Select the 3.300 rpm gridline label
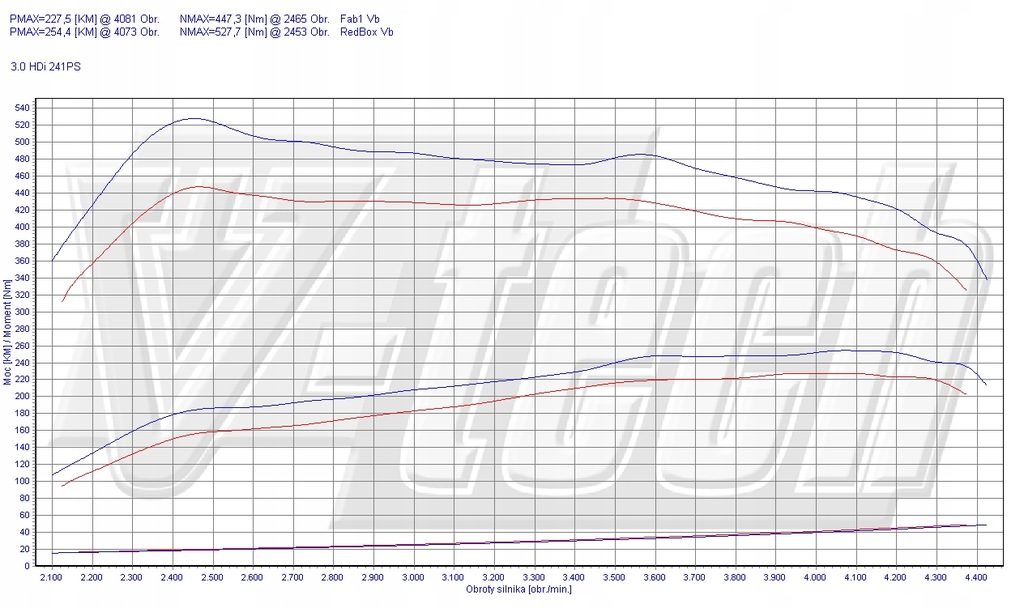 [535, 577]
